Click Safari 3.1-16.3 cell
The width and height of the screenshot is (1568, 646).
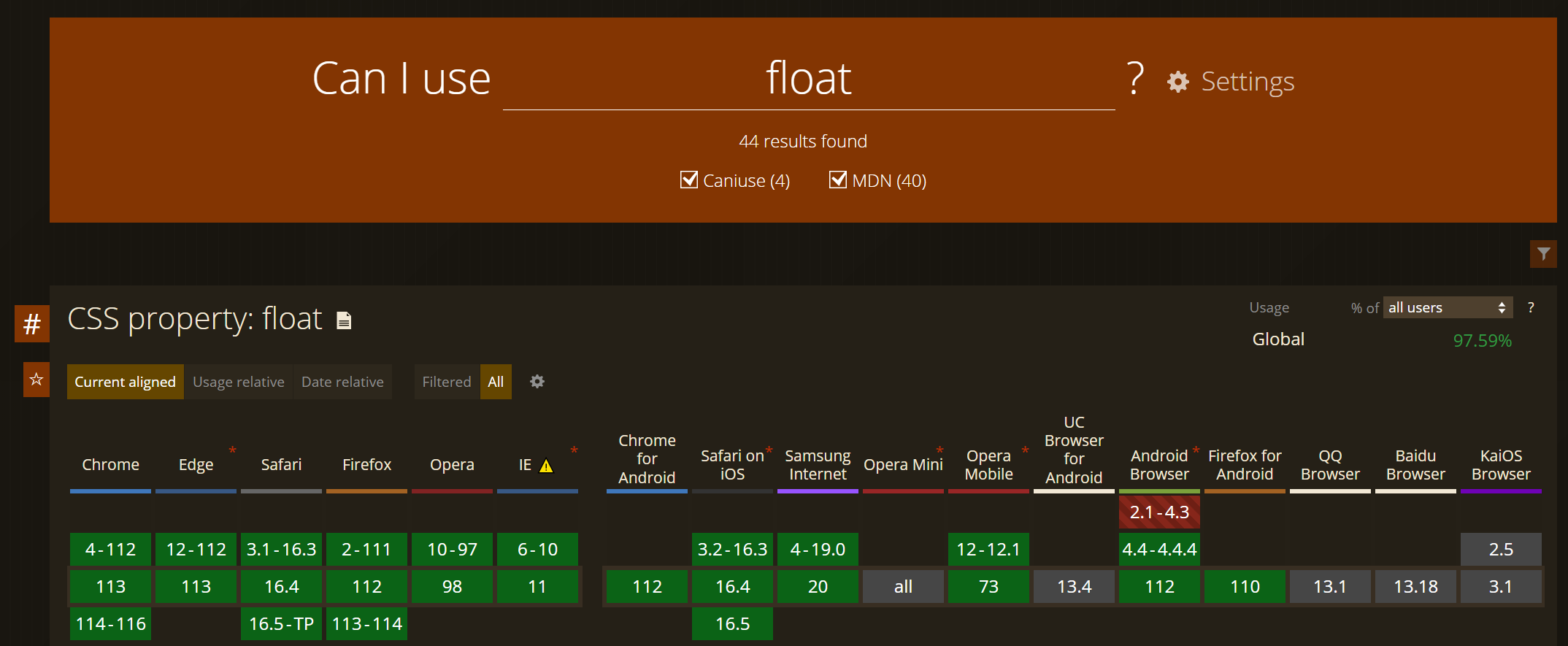pos(282,549)
